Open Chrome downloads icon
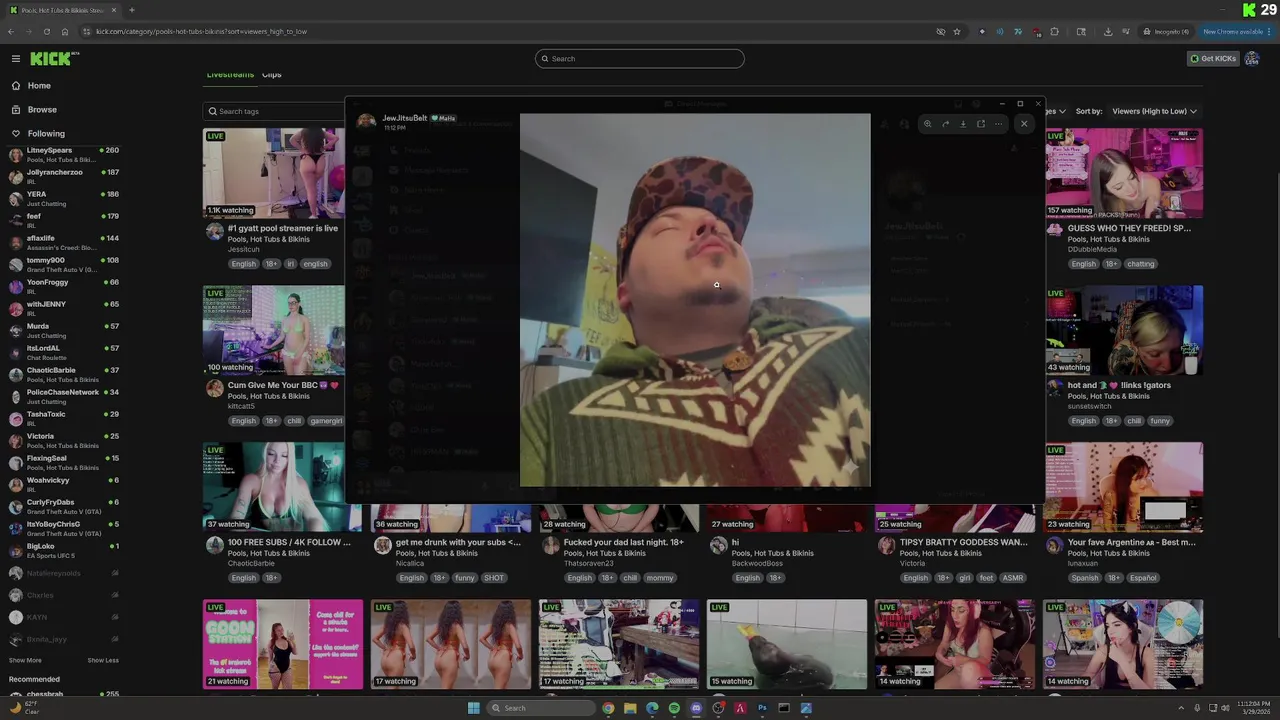This screenshot has width=1280, height=720. [x=1108, y=32]
